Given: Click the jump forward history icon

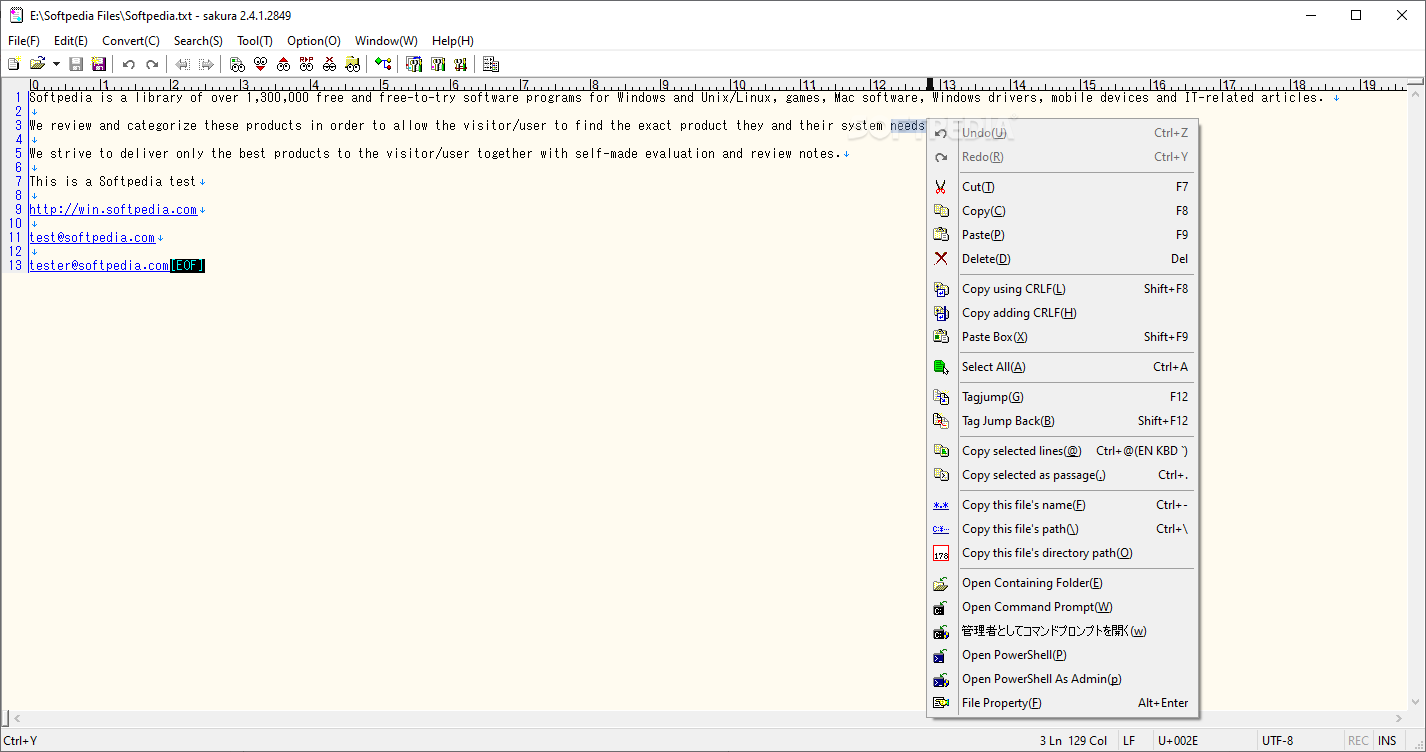Looking at the screenshot, I should pyautogui.click(x=206, y=64).
